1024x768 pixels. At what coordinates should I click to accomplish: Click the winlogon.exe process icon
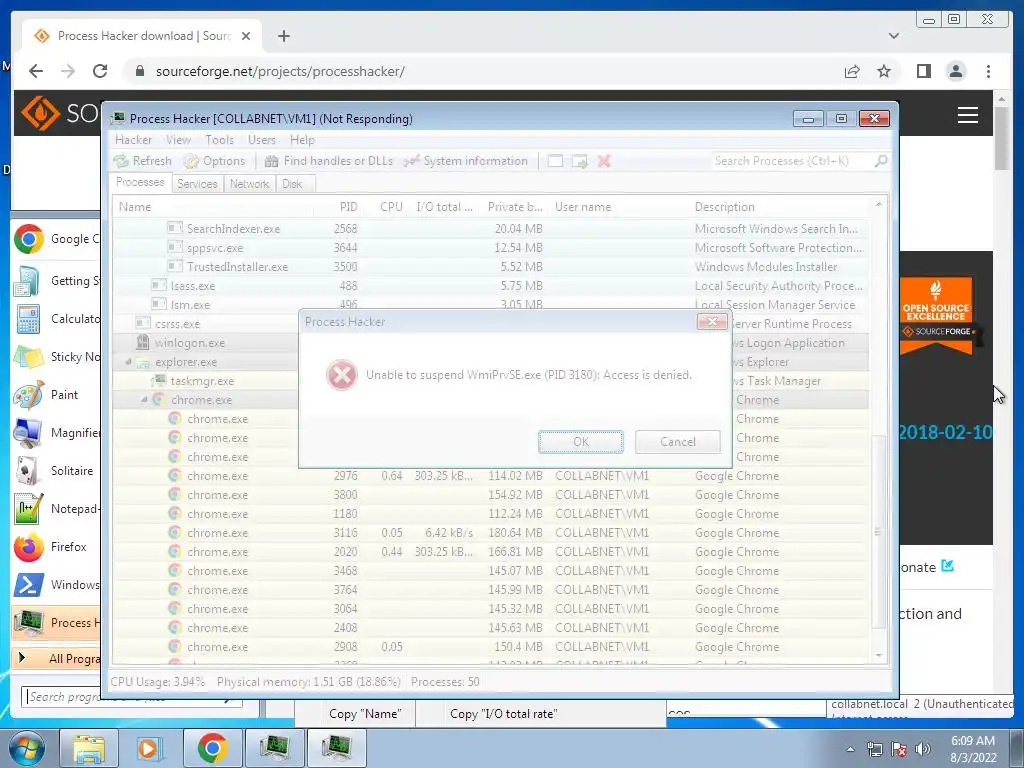(142, 342)
